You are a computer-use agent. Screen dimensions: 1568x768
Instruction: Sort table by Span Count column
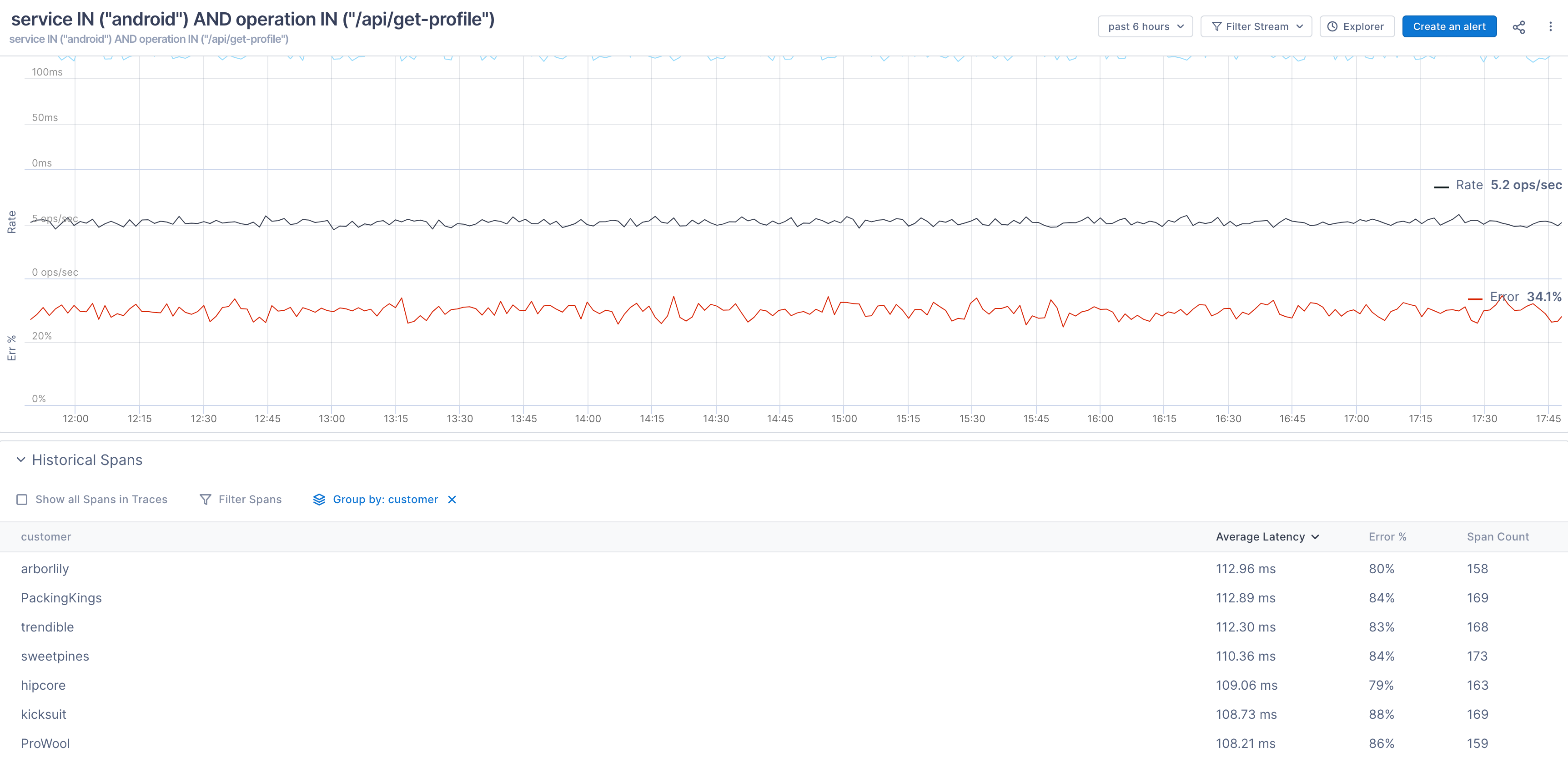[x=1498, y=536]
